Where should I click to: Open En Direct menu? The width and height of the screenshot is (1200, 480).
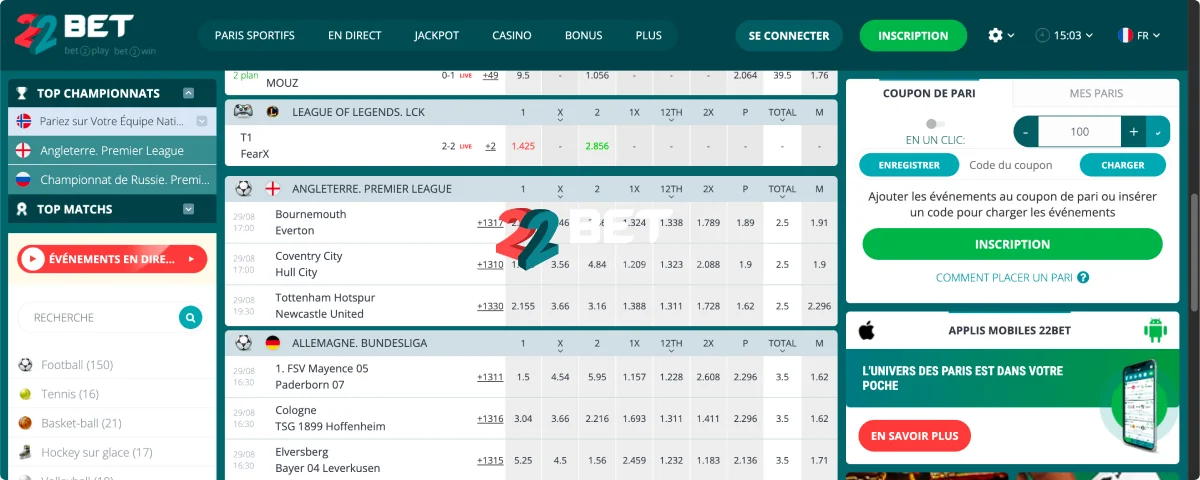click(x=355, y=35)
